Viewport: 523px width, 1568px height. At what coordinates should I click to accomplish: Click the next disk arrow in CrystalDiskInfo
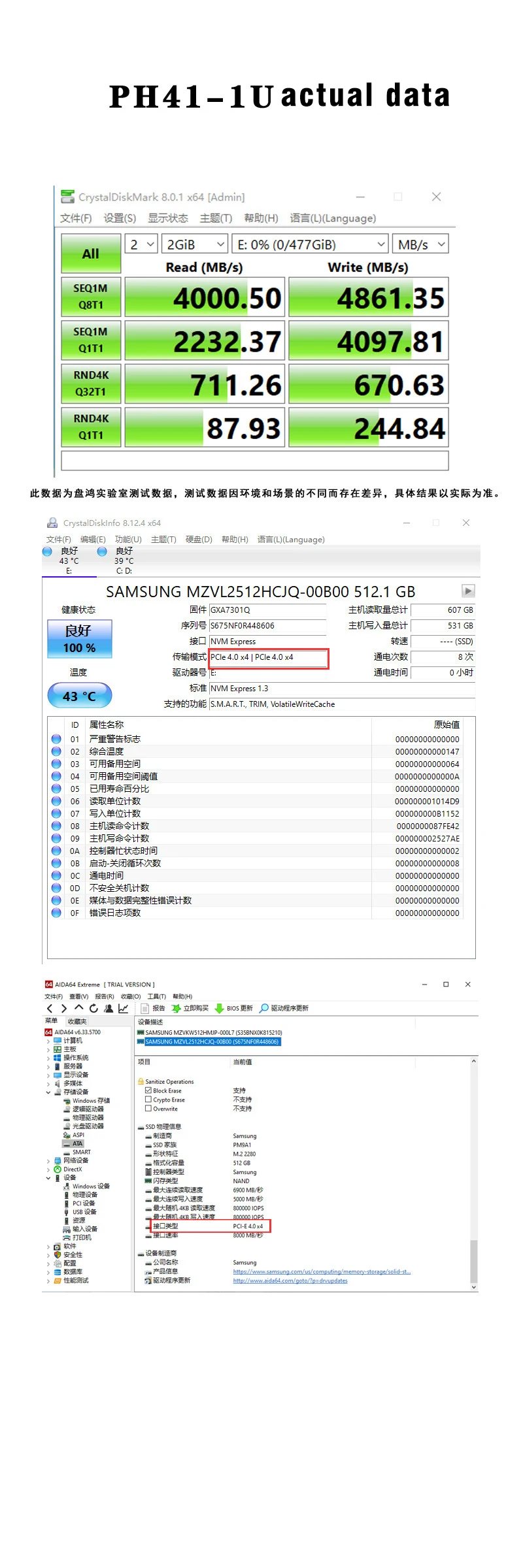pos(468,591)
